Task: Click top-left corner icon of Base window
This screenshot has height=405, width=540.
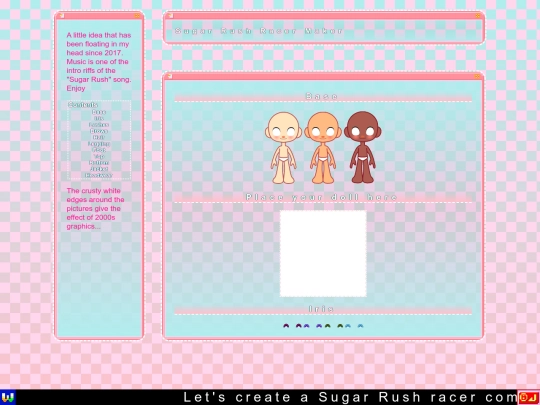Action: [x=169, y=76]
